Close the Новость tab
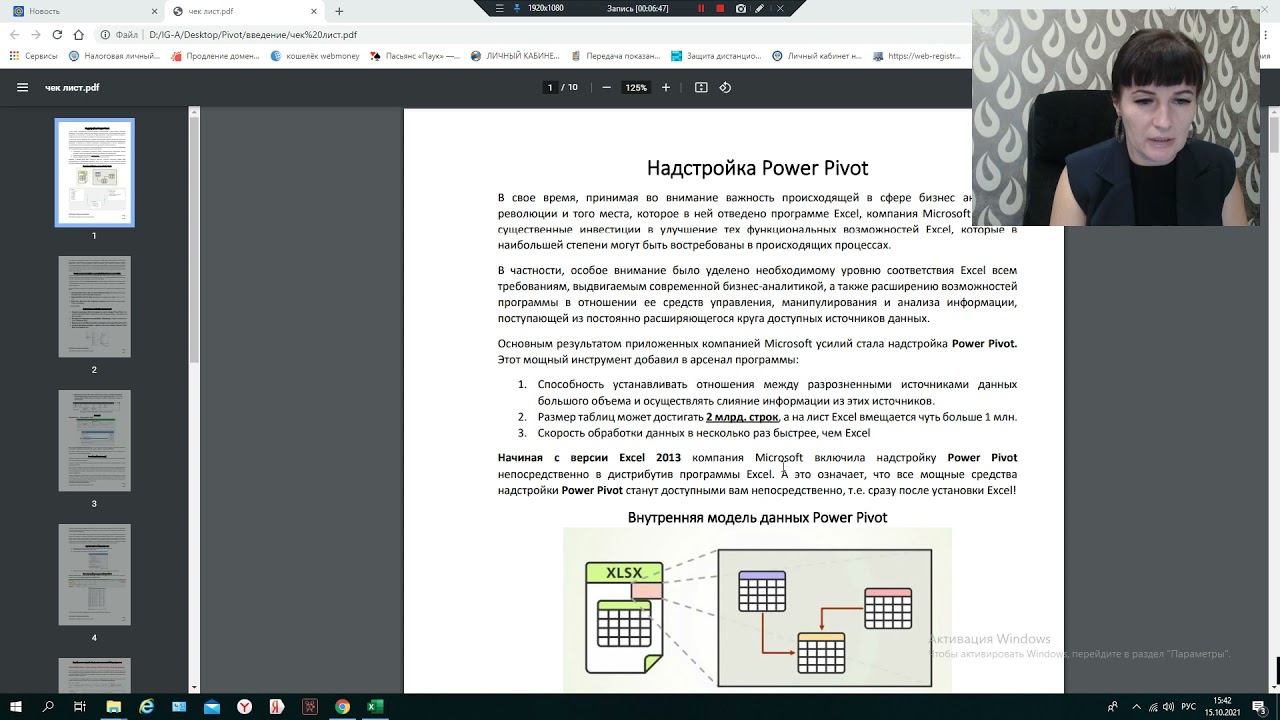 [x=154, y=11]
